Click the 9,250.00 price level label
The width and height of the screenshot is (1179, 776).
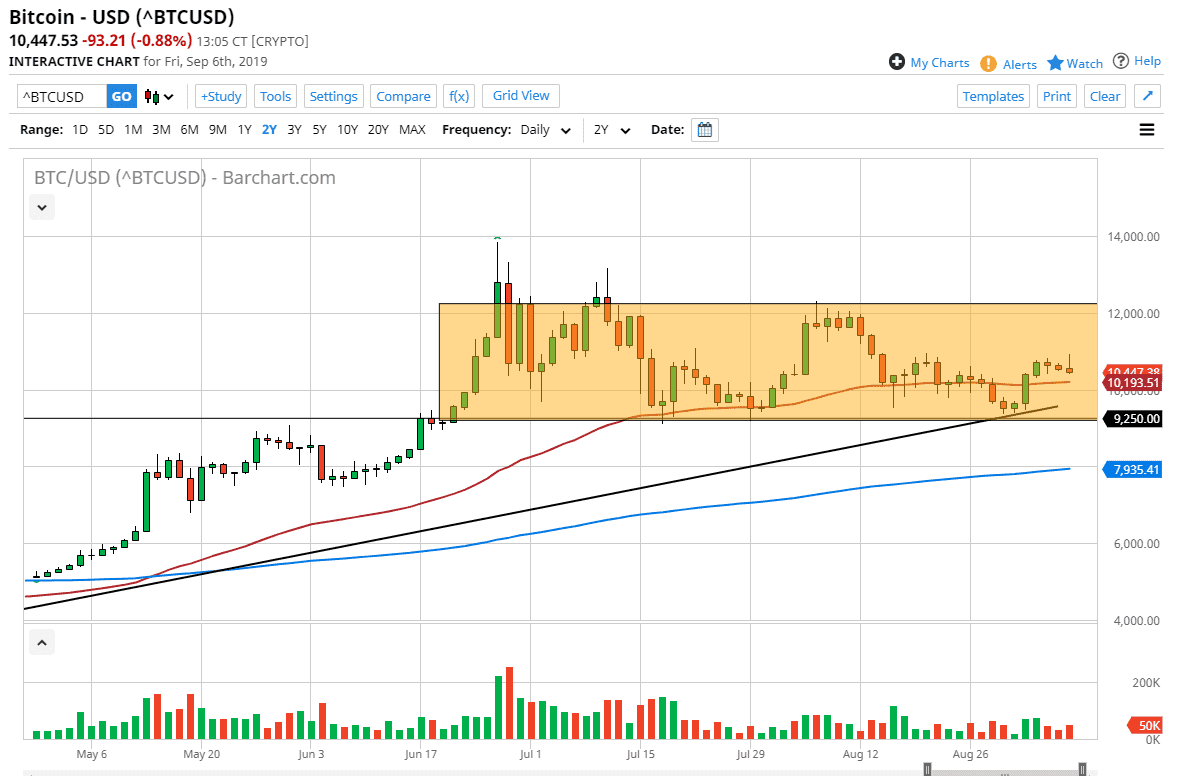pos(1132,419)
